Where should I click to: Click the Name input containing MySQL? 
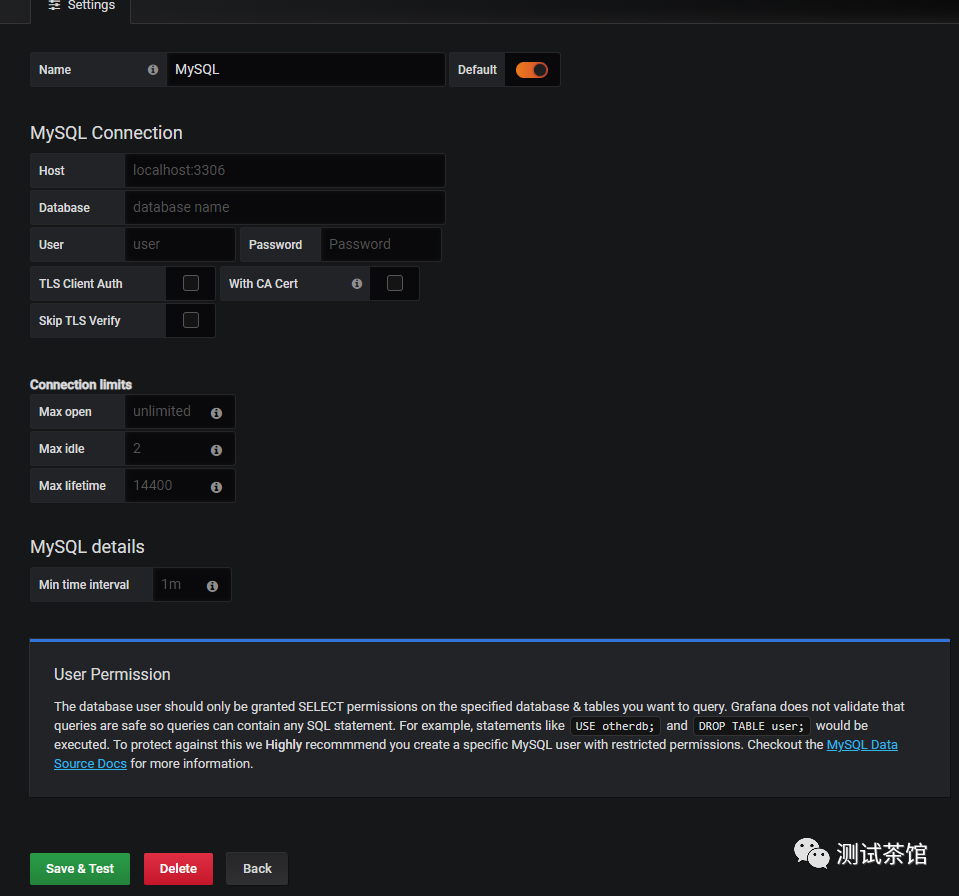coord(306,69)
